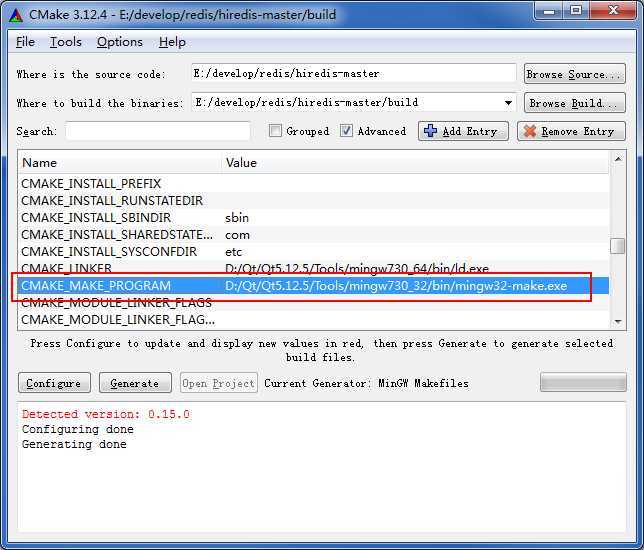The height and width of the screenshot is (550, 644).
Task: Expand the build binaries path dropdown
Action: click(508, 103)
